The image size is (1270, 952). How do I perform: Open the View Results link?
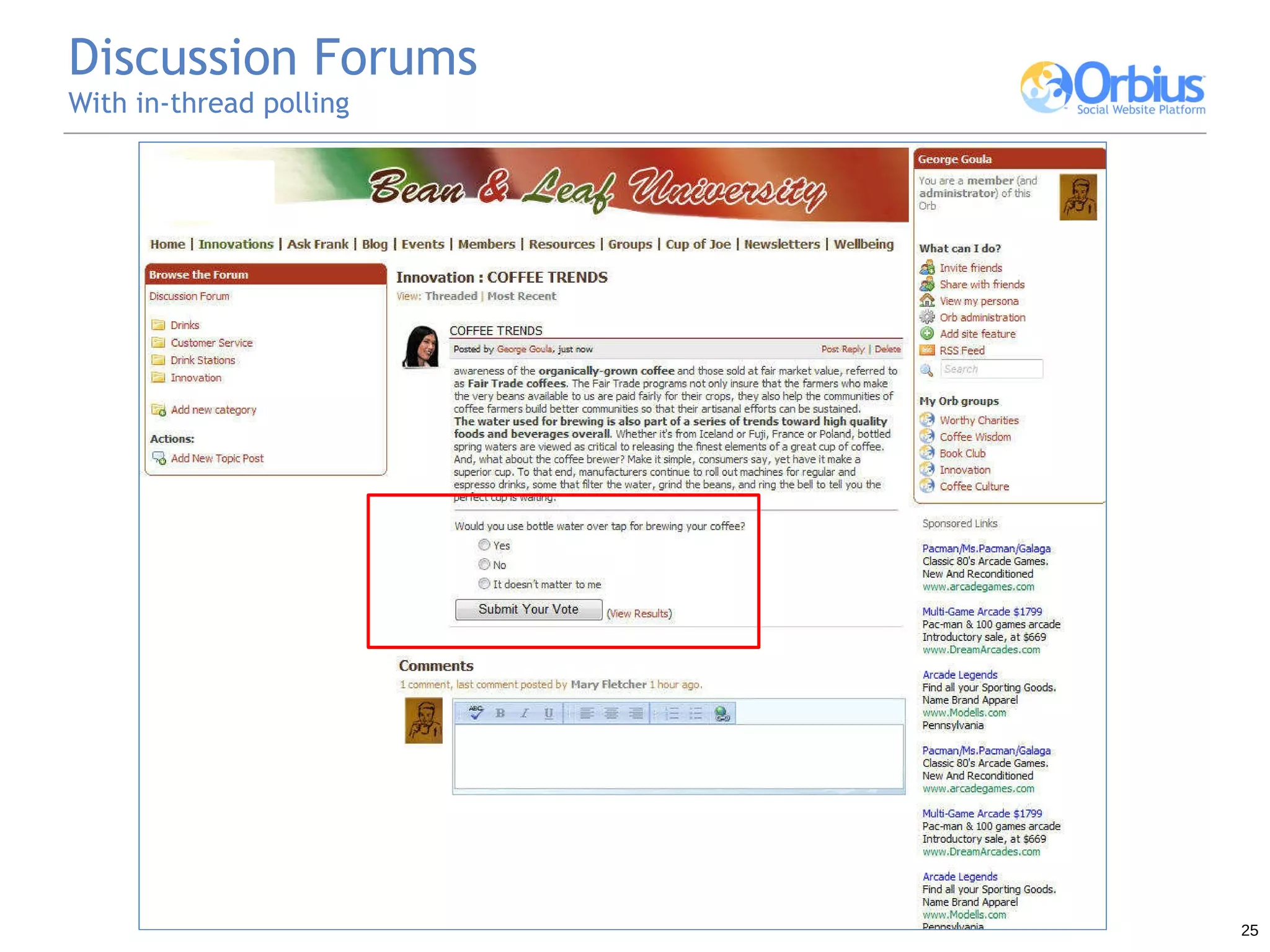(x=639, y=613)
